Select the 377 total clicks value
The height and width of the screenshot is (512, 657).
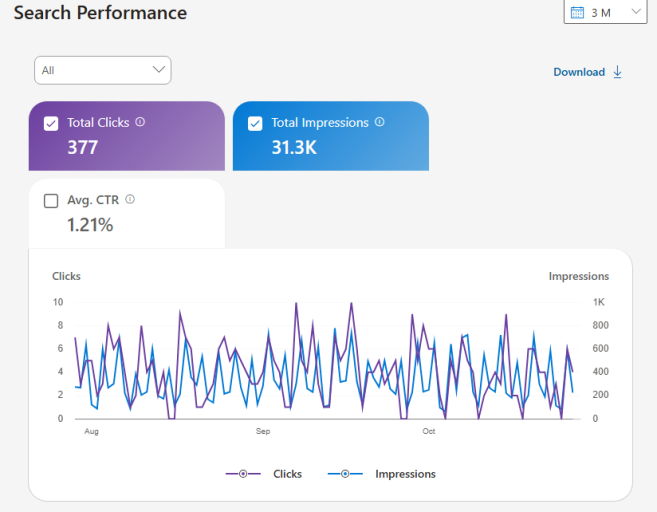tap(83, 147)
